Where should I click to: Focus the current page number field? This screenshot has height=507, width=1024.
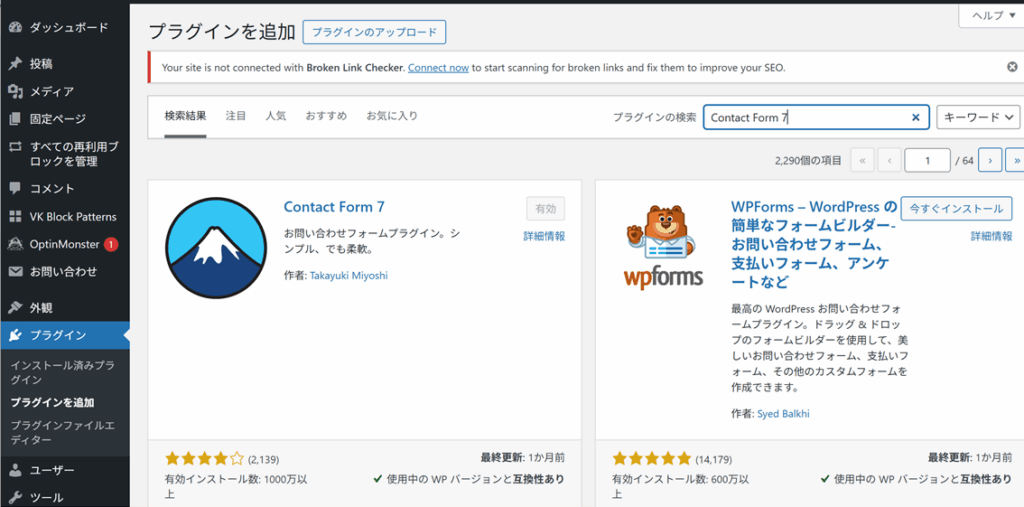[x=927, y=160]
